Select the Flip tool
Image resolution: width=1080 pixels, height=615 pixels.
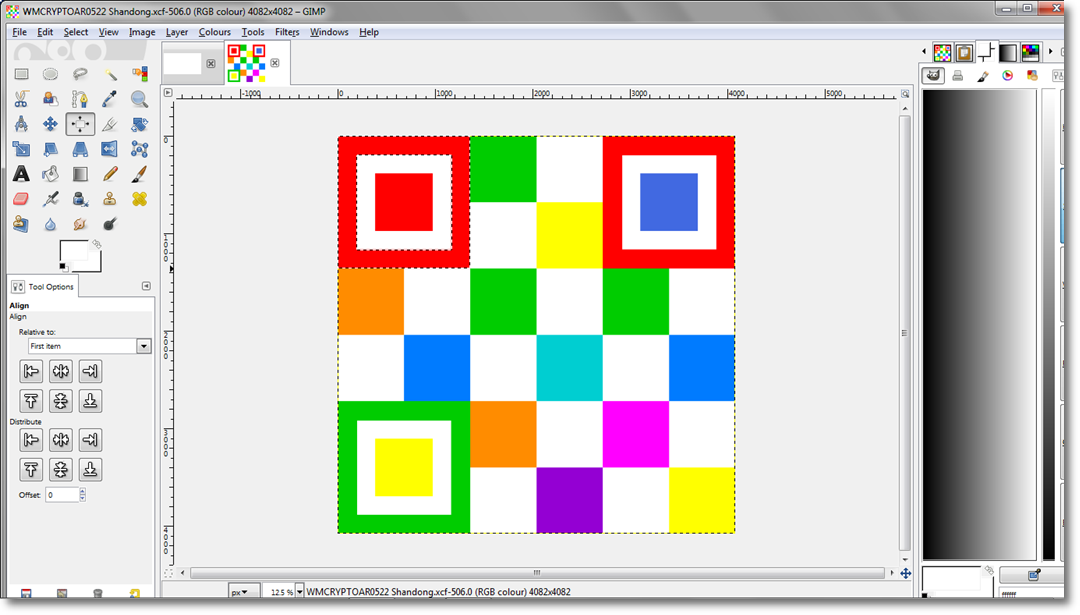110,149
